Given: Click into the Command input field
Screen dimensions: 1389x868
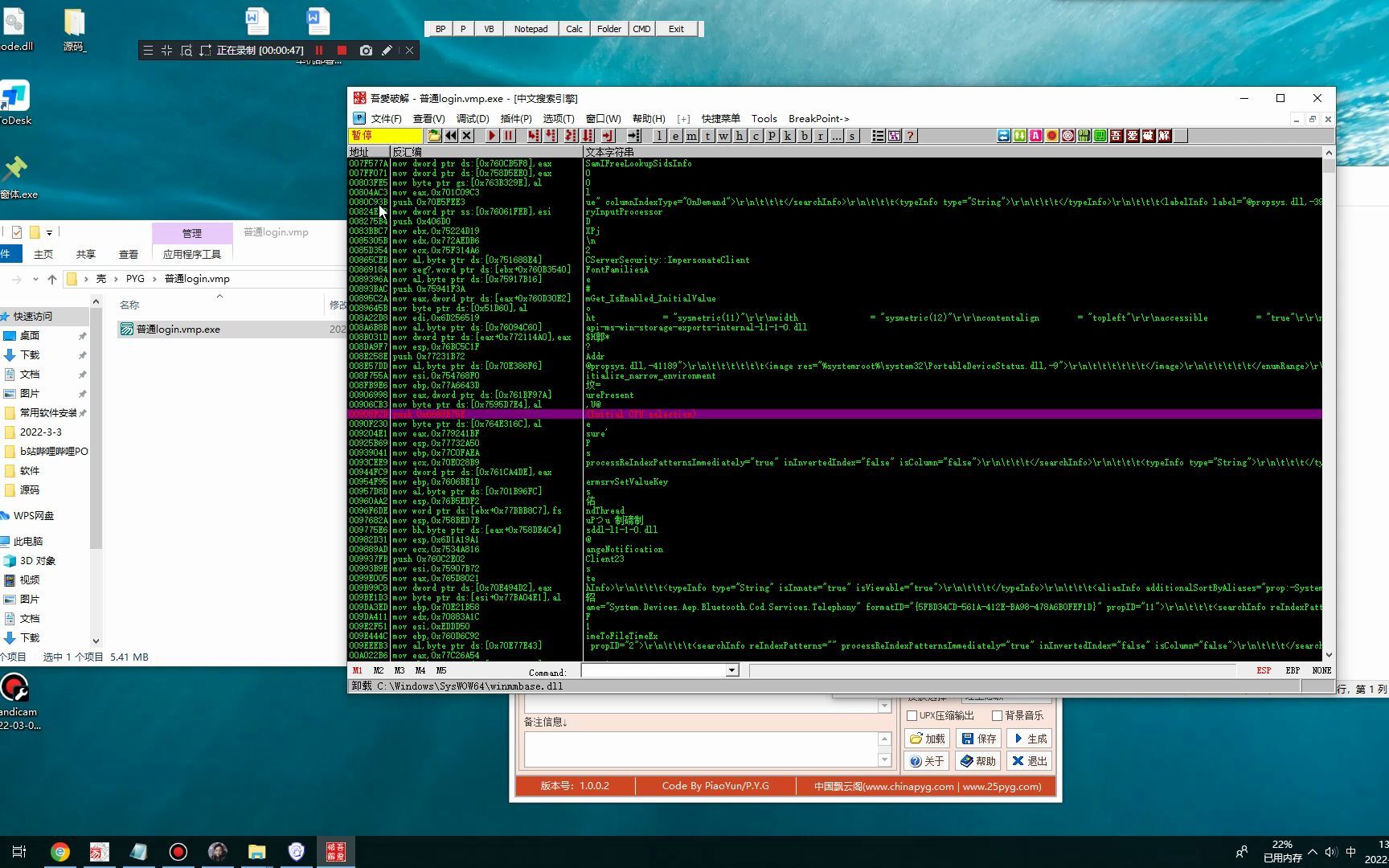Looking at the screenshot, I should tap(654, 670).
